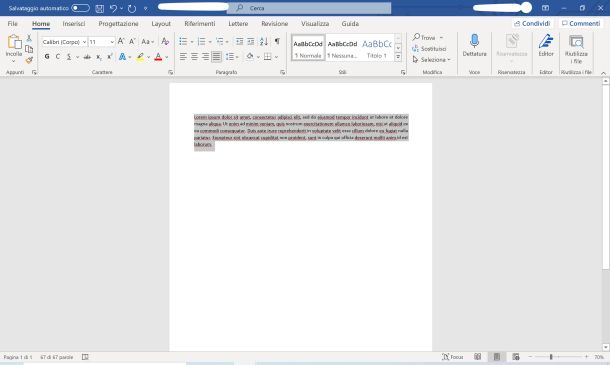Viewport: 610px width, 365px height.
Task: Click the numbered list icon
Action: 202,41
